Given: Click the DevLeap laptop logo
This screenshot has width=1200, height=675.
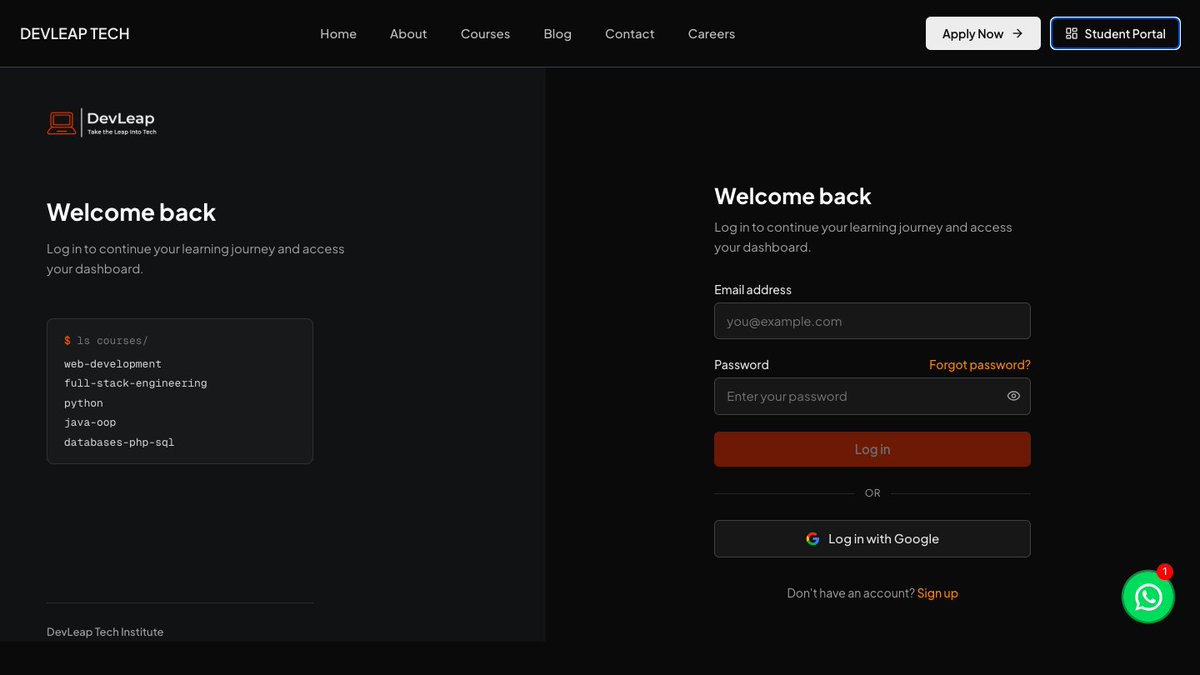Looking at the screenshot, I should pos(102,123).
